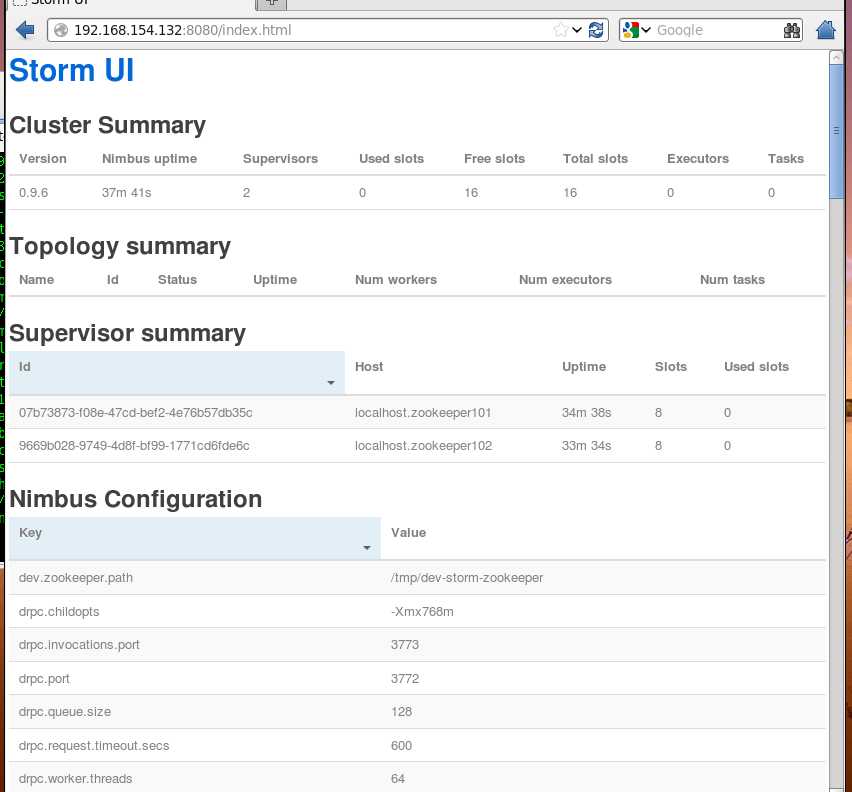Click the drpc.request.timeout.secs key
Image resolution: width=852 pixels, height=792 pixels.
pos(94,746)
